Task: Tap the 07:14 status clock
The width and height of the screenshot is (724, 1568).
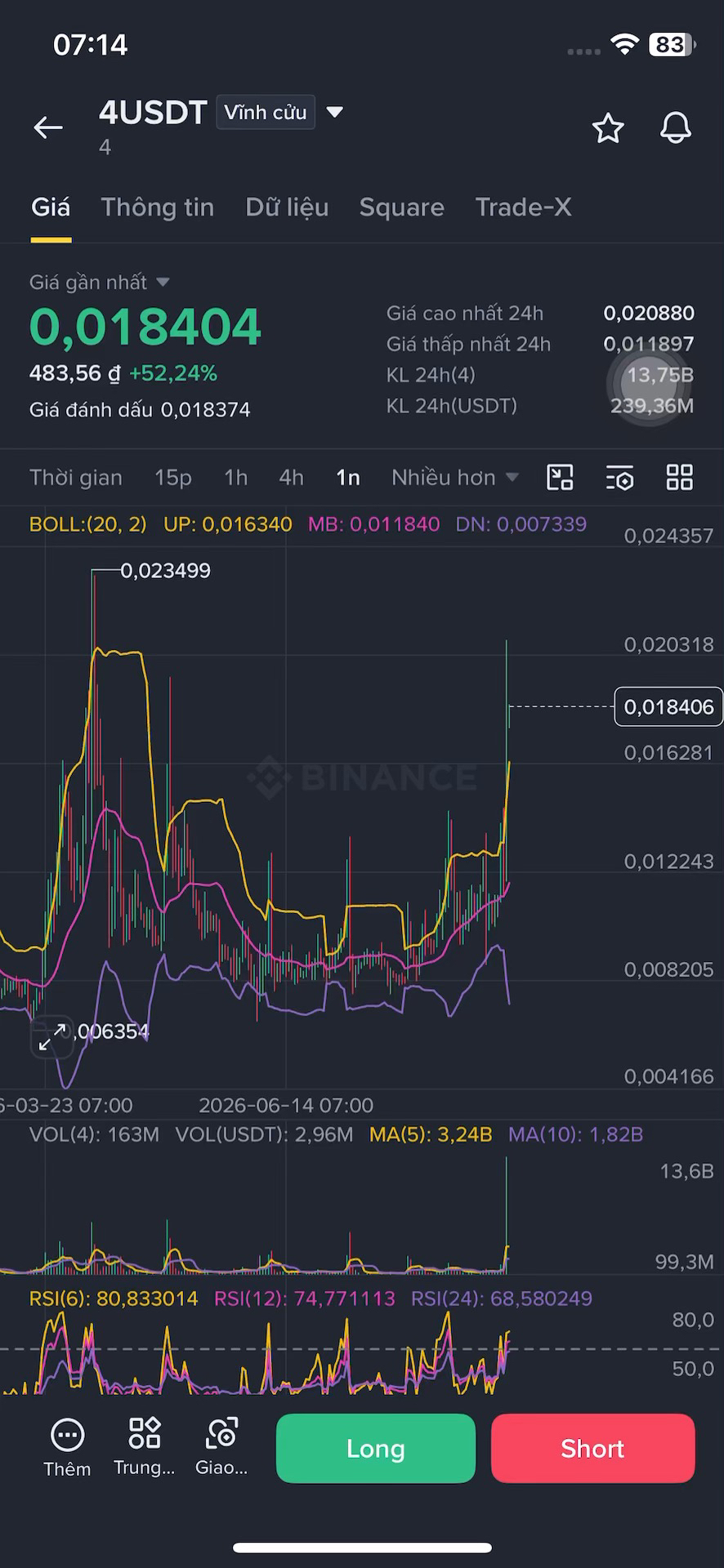Action: coord(91,45)
